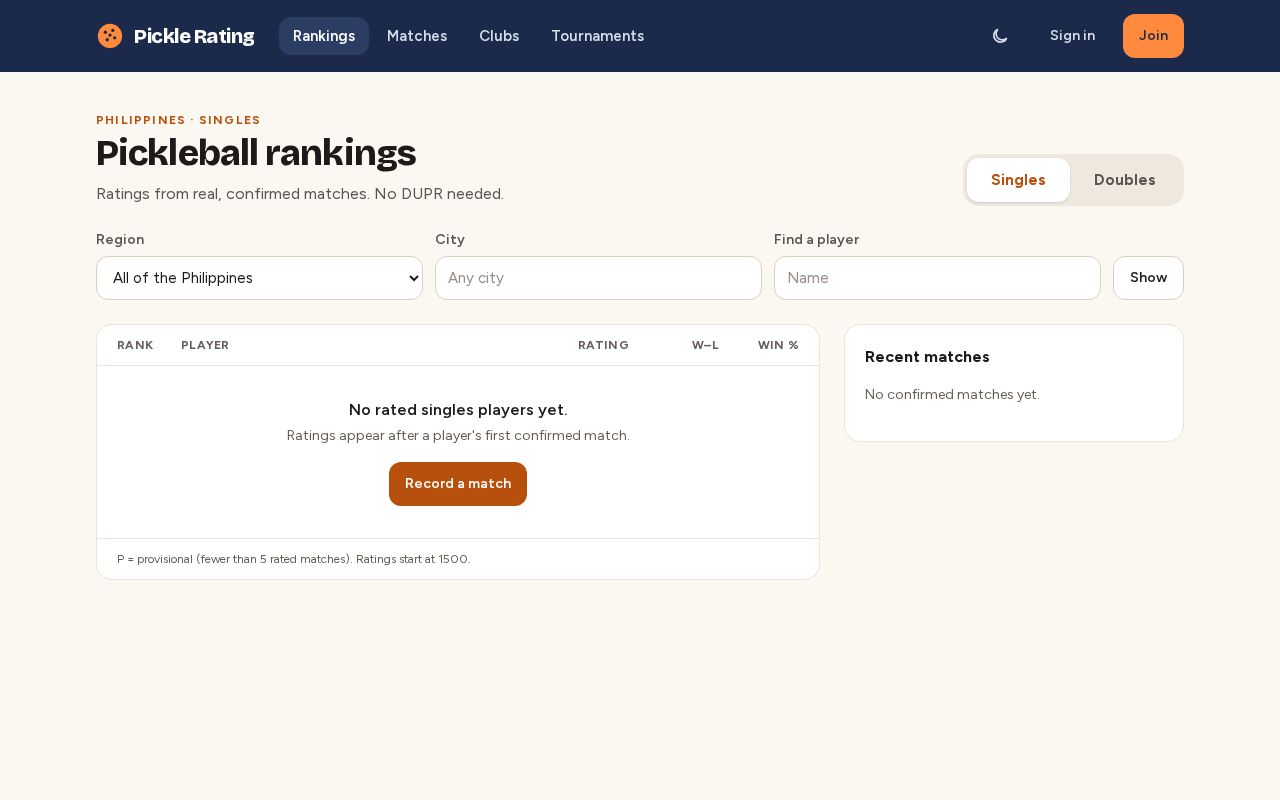Click the orange Join button
Screen dimensions: 1280x800
[x=1153, y=36]
